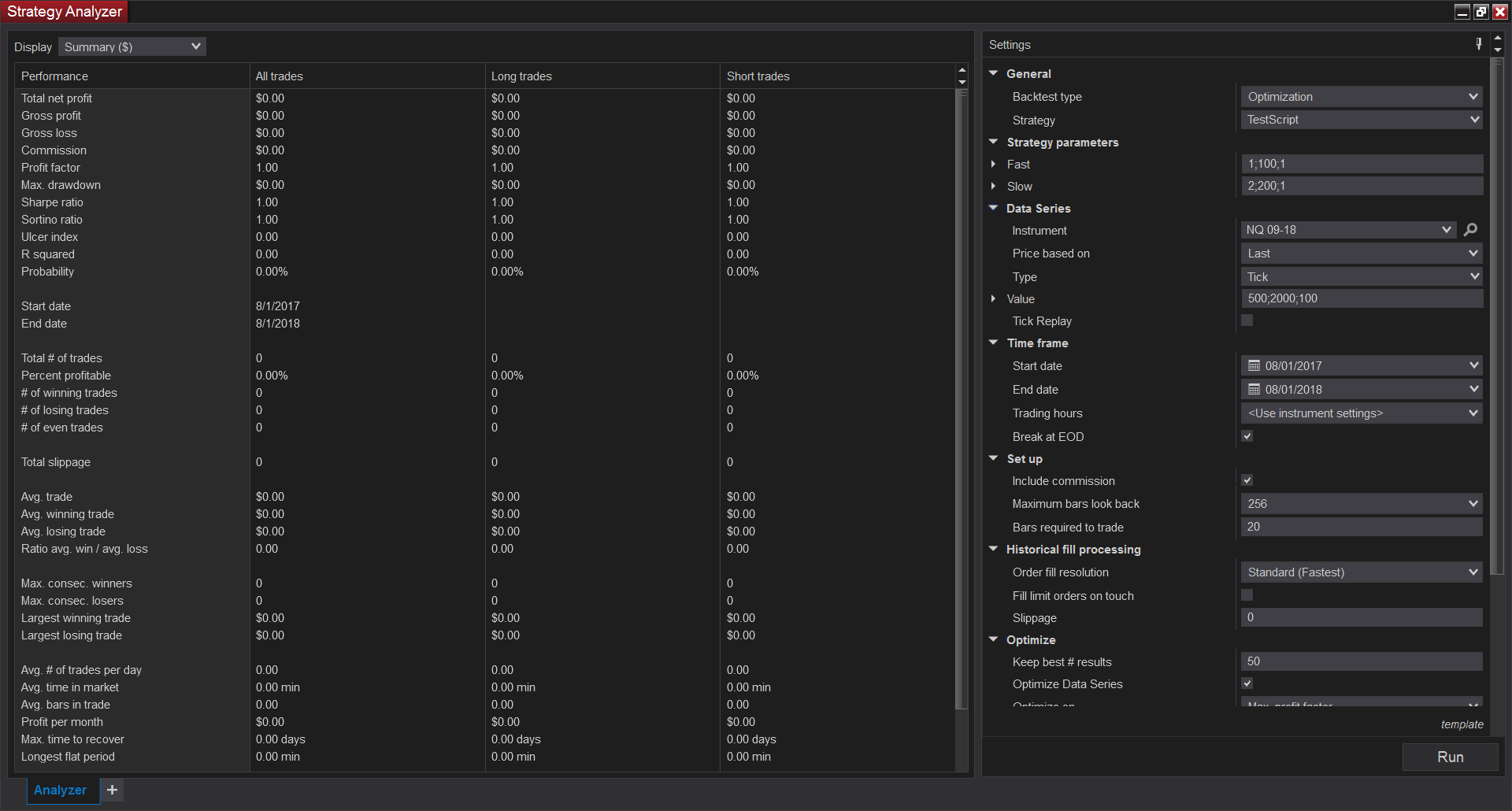This screenshot has width=1512, height=811.
Task: Open the Backtest type dropdown
Action: click(1362, 97)
